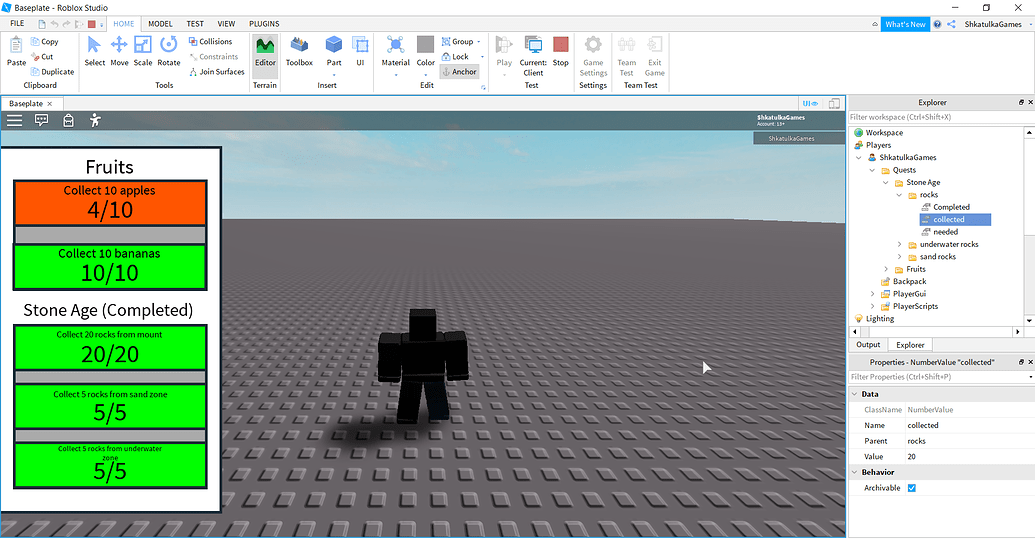This screenshot has height=552, width=1035.
Task: Close the Baseplate document tab
Action: point(50,104)
